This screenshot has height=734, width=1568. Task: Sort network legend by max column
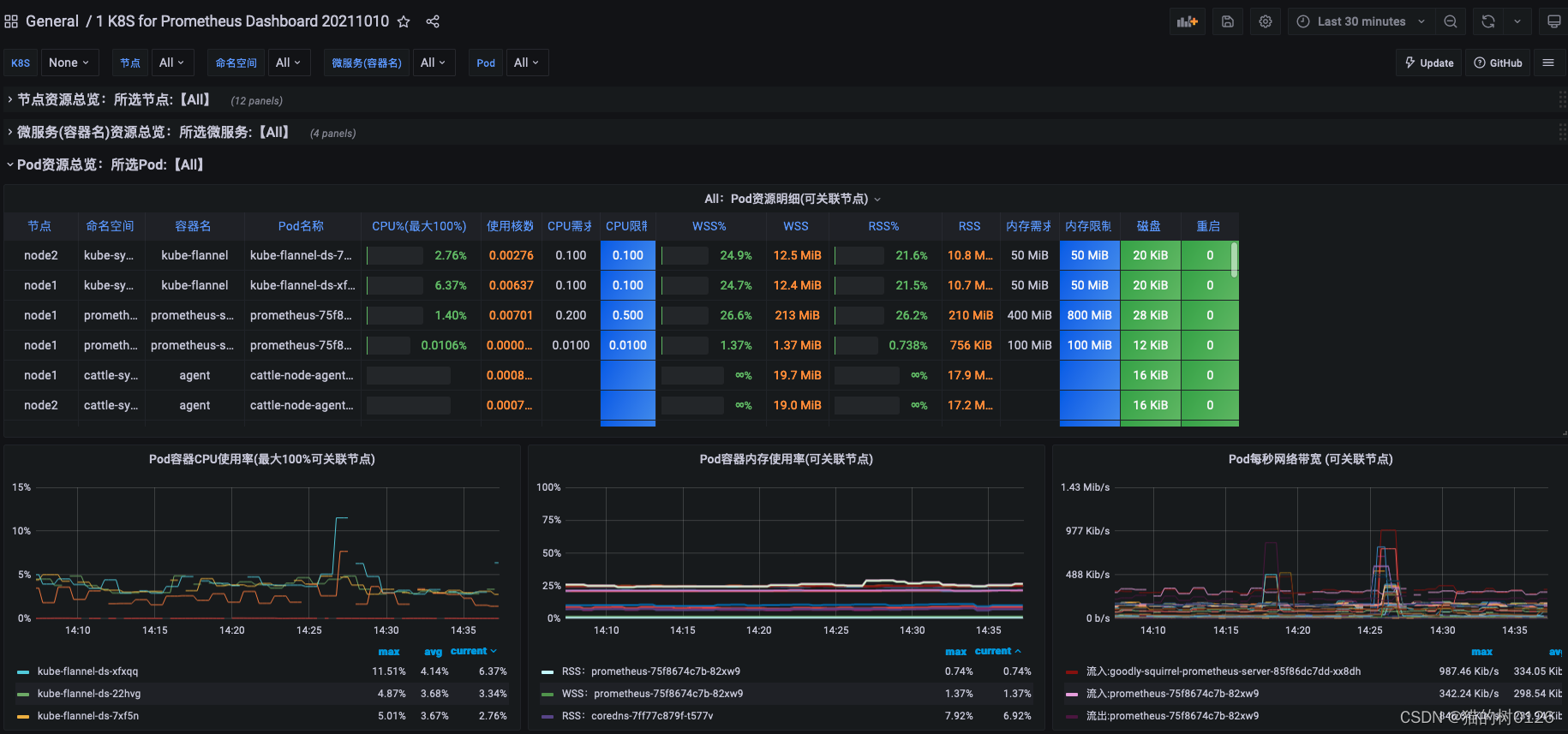pyautogui.click(x=1482, y=652)
